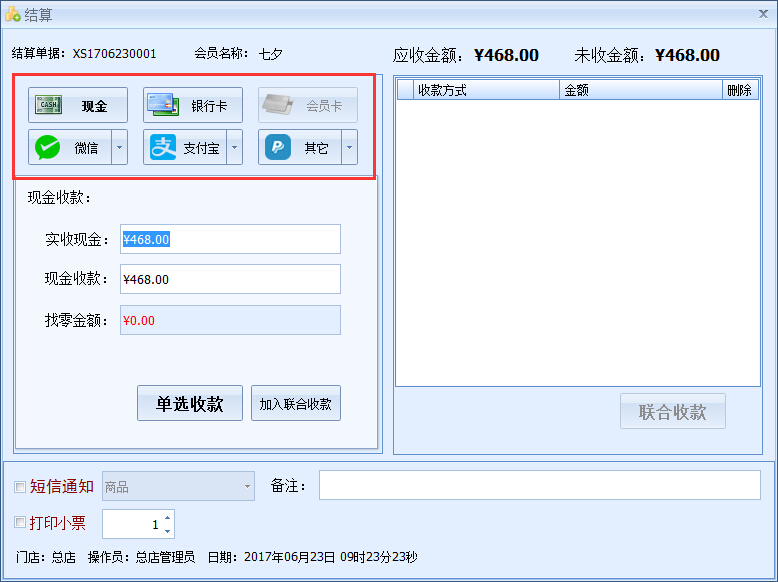Image resolution: width=778 pixels, height=582 pixels.
Task: Click the member card (会员卡) icon
Action: [x=277, y=105]
